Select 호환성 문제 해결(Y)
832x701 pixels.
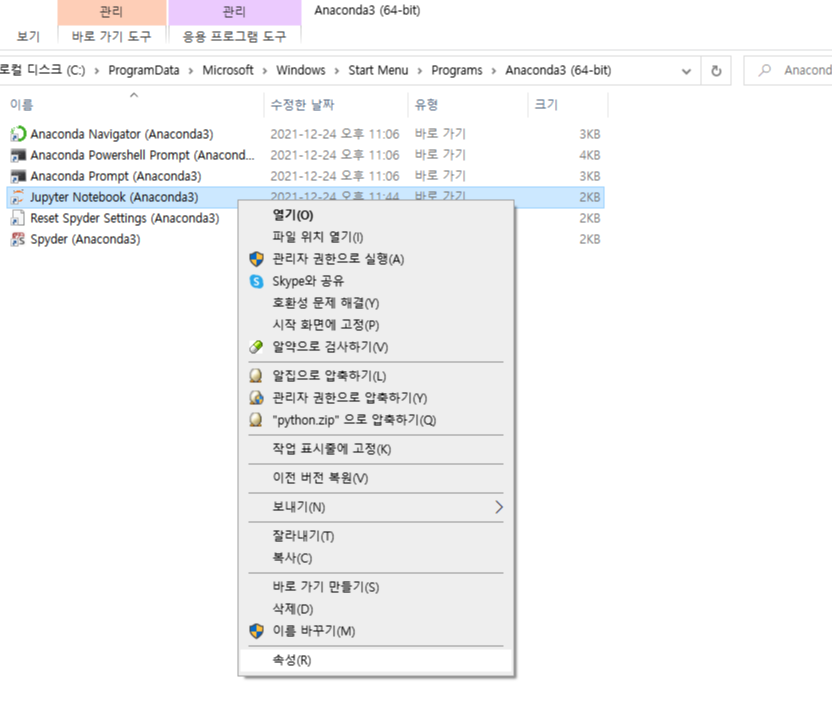[x=376, y=303]
